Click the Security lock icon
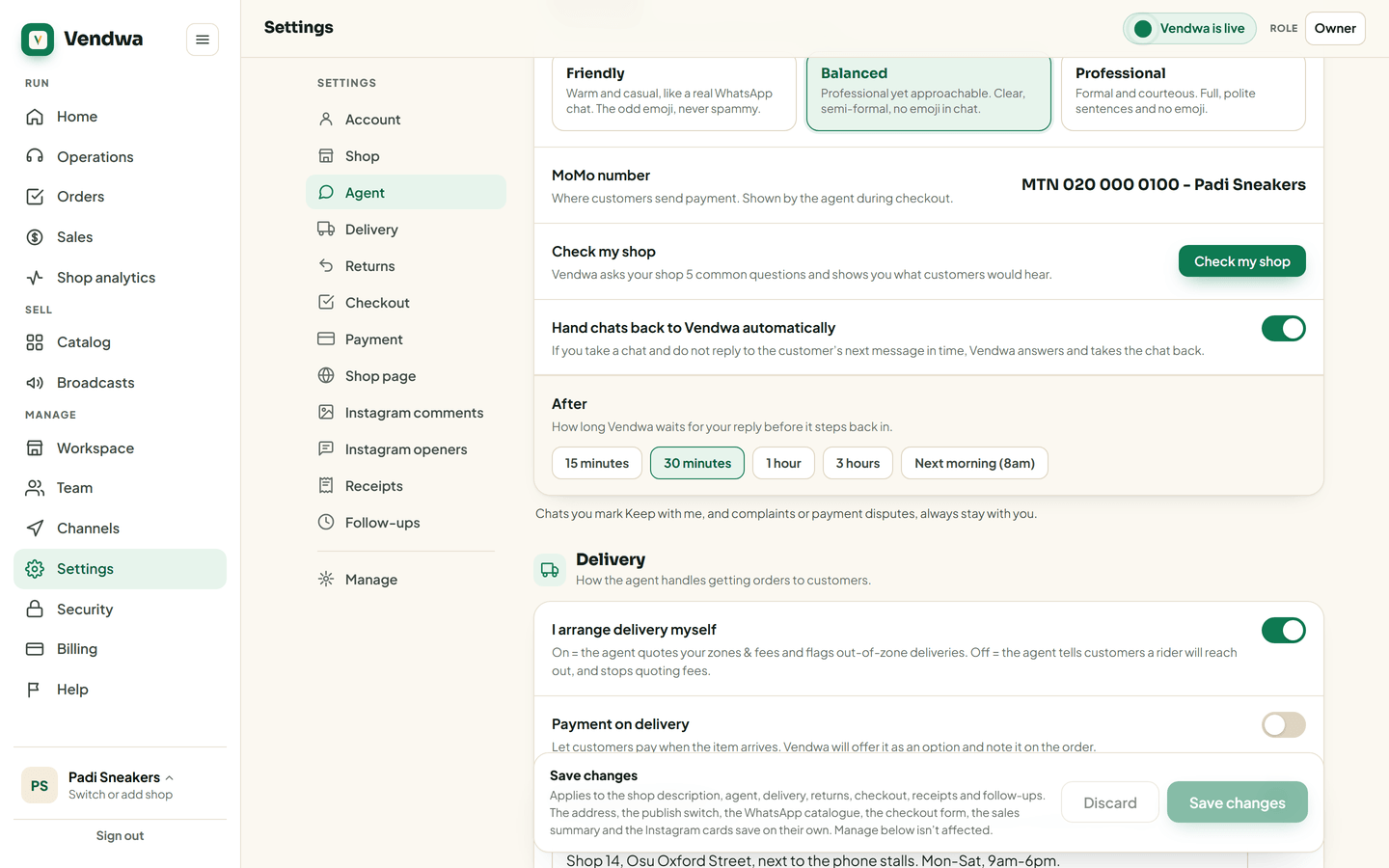The image size is (1389, 868). point(35,610)
